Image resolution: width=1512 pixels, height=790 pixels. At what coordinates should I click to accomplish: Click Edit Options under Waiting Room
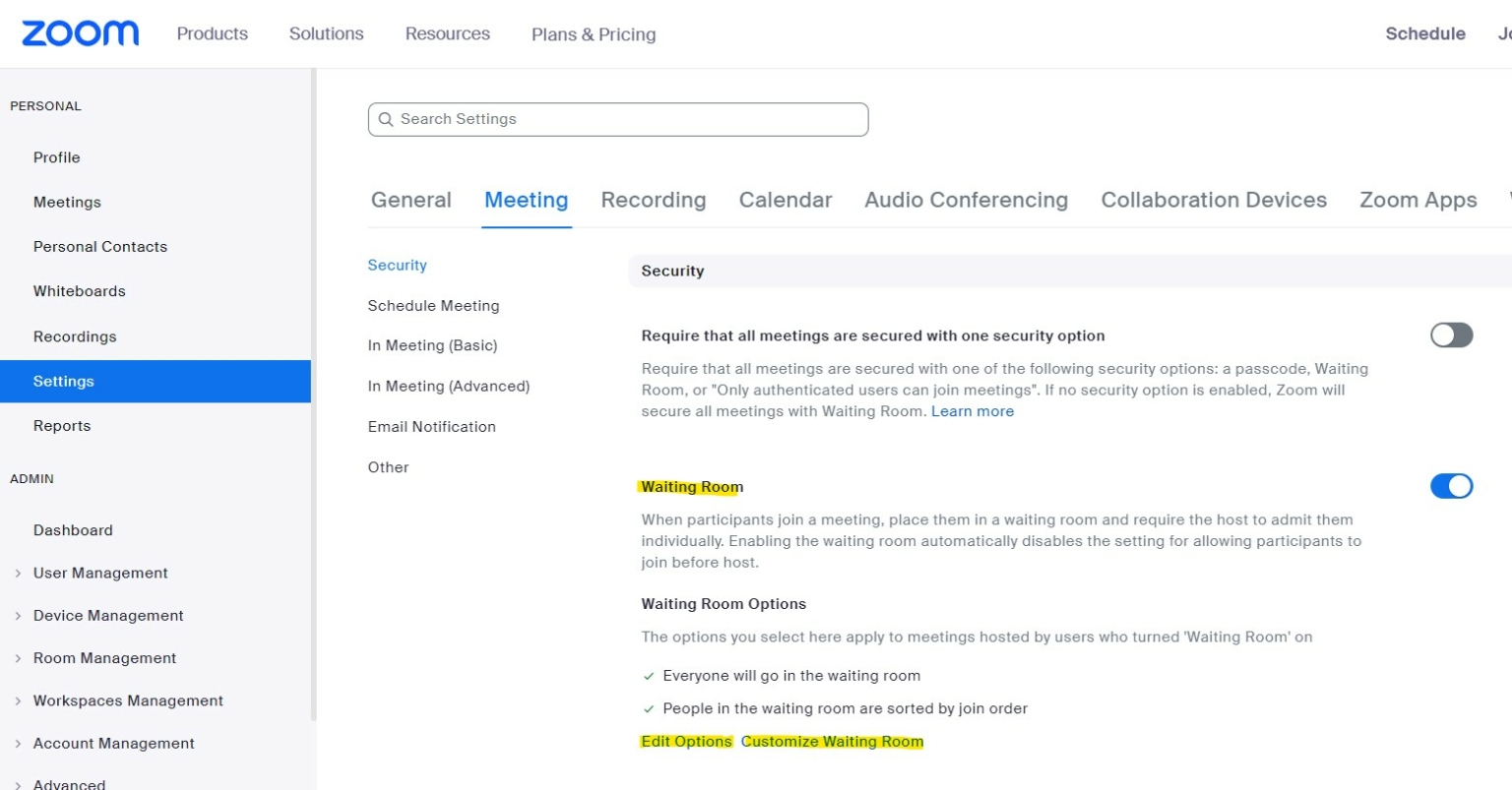tap(687, 741)
